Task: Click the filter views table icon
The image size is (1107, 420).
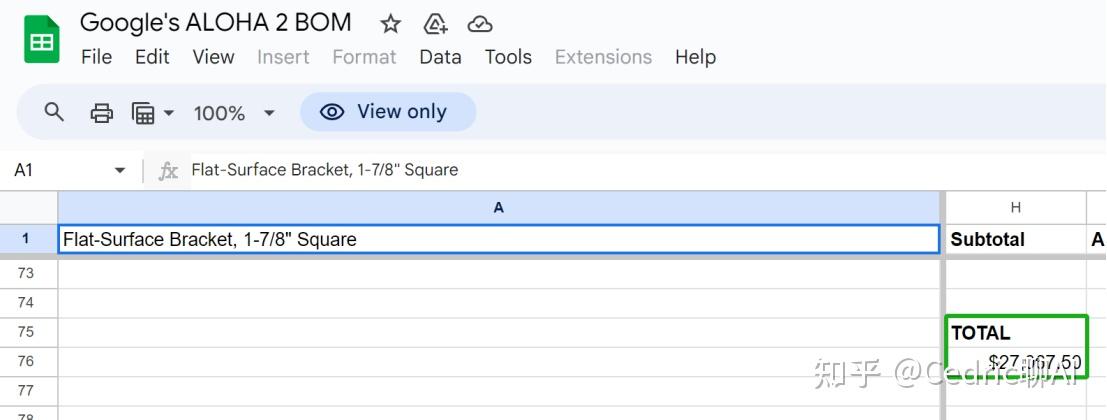Action: (143, 113)
